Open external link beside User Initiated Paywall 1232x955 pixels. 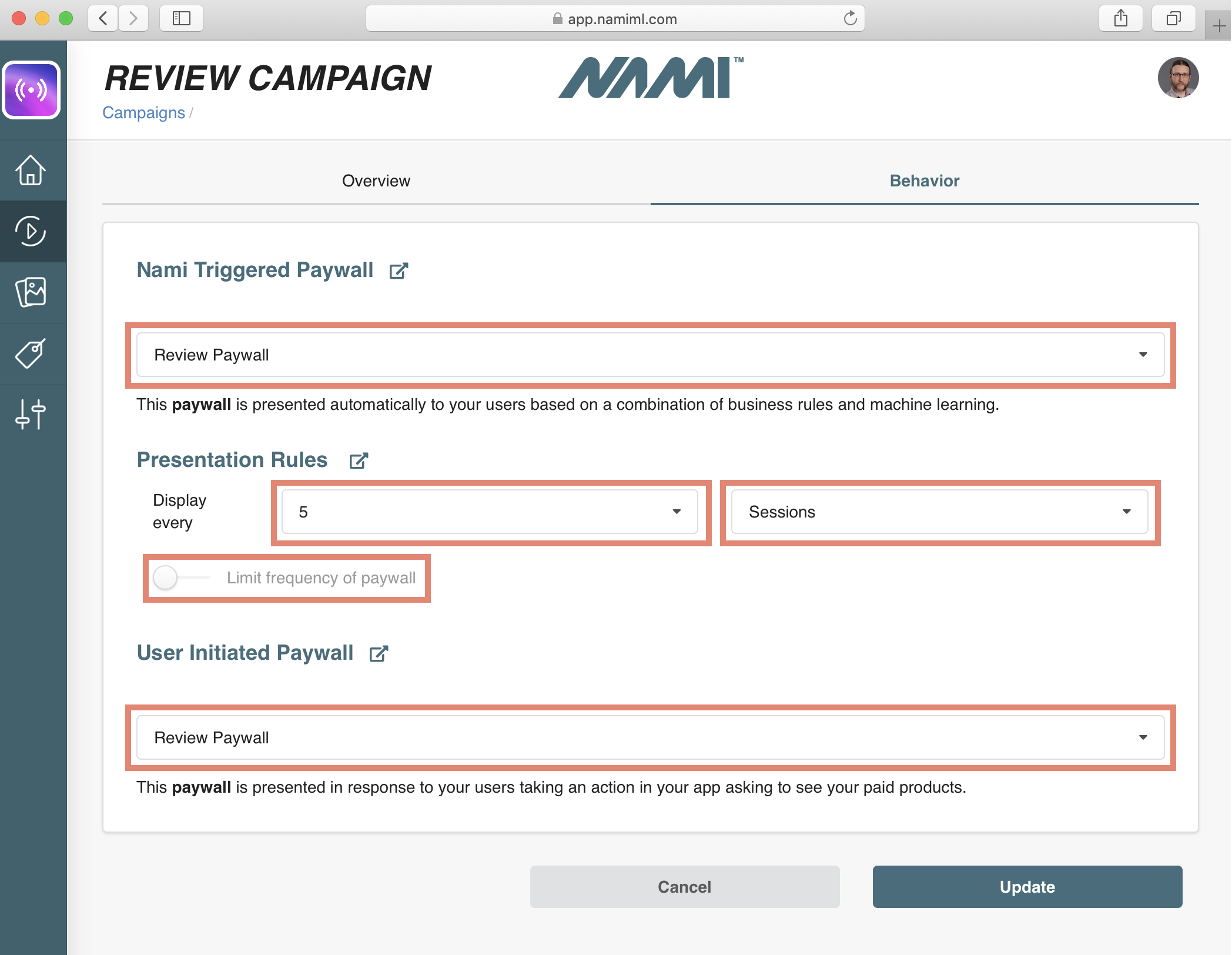(379, 654)
